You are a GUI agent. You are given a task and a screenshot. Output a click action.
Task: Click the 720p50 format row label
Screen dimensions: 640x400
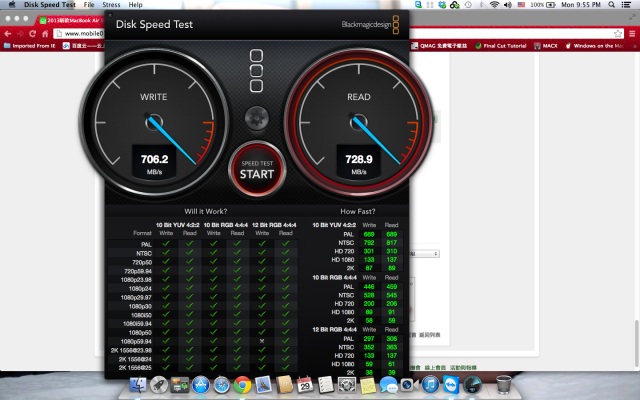click(x=142, y=262)
